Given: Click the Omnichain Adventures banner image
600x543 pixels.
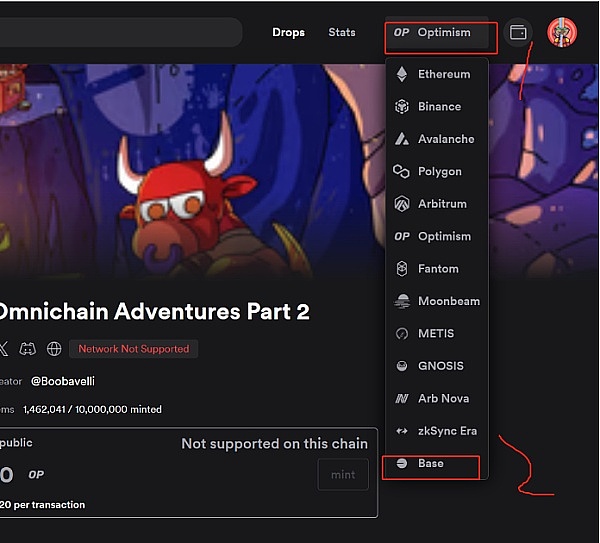Looking at the screenshot, I should [x=191, y=170].
